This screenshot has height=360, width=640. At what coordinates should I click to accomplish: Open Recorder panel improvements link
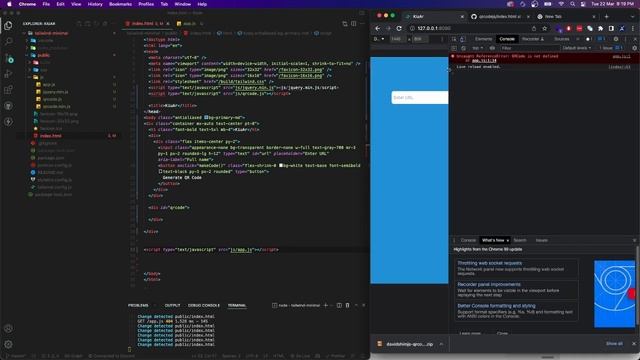489,284
